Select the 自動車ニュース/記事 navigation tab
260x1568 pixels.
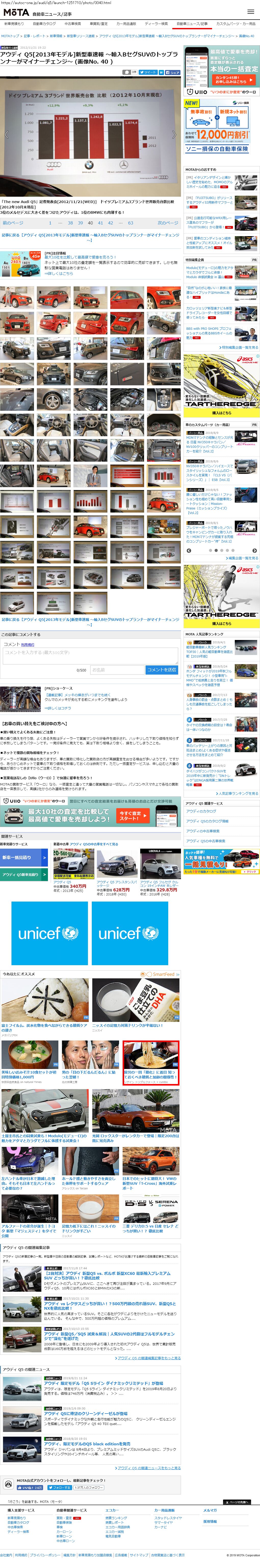[x=192, y=24]
